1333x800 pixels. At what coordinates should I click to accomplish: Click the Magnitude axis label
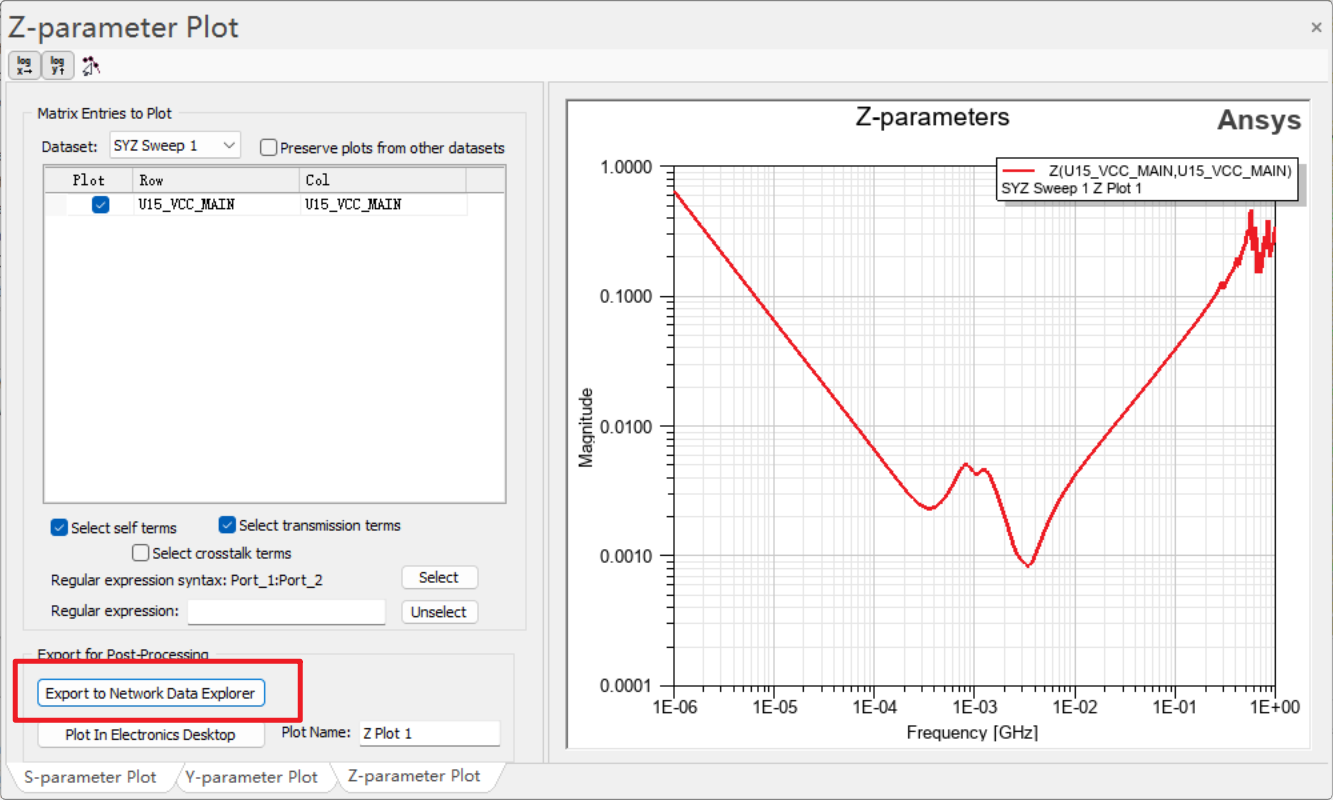[587, 427]
